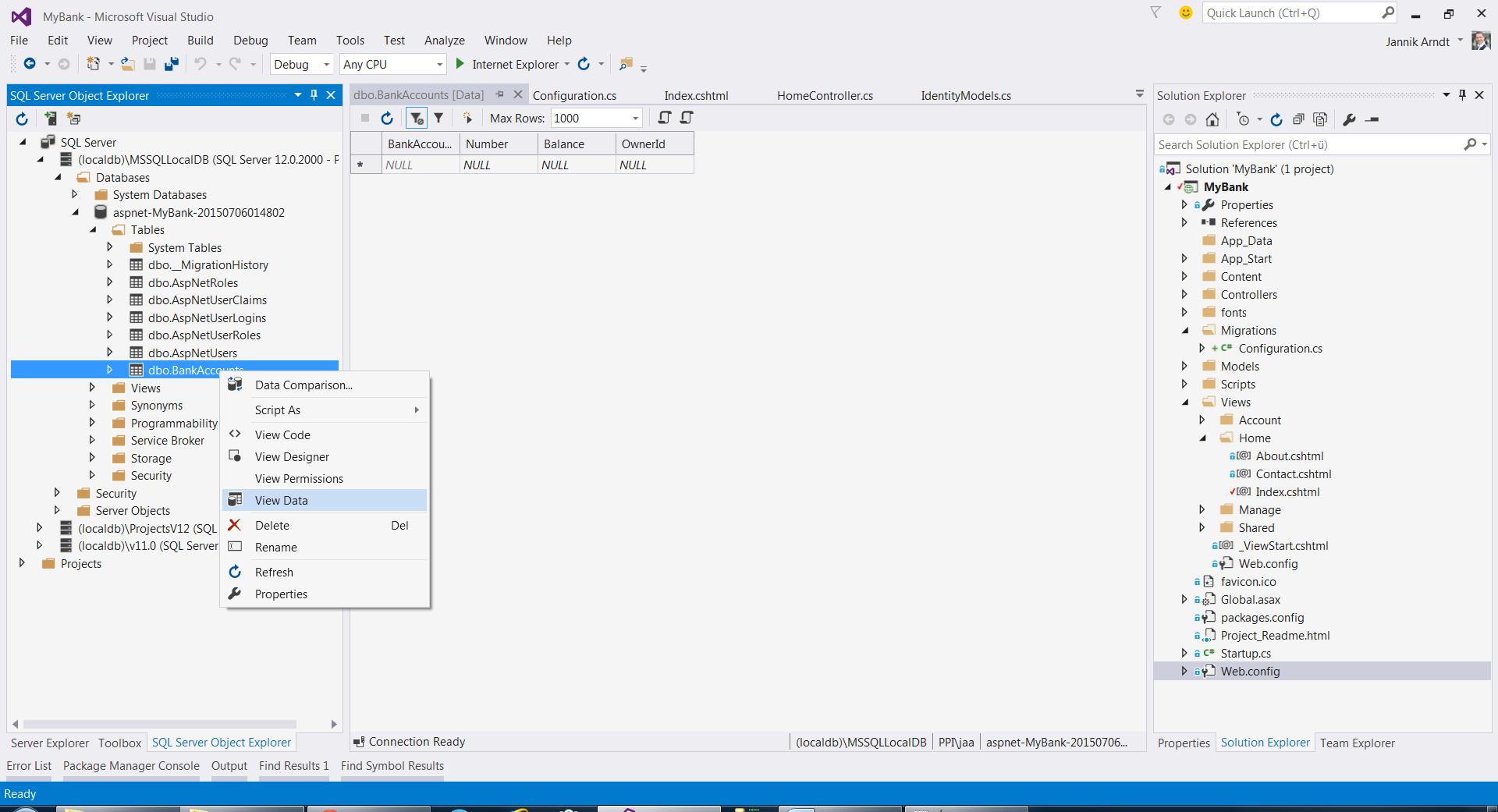Refresh Solution Explorer with blue arrow icon
Image resolution: width=1498 pixels, height=812 pixels.
pyautogui.click(x=1276, y=119)
